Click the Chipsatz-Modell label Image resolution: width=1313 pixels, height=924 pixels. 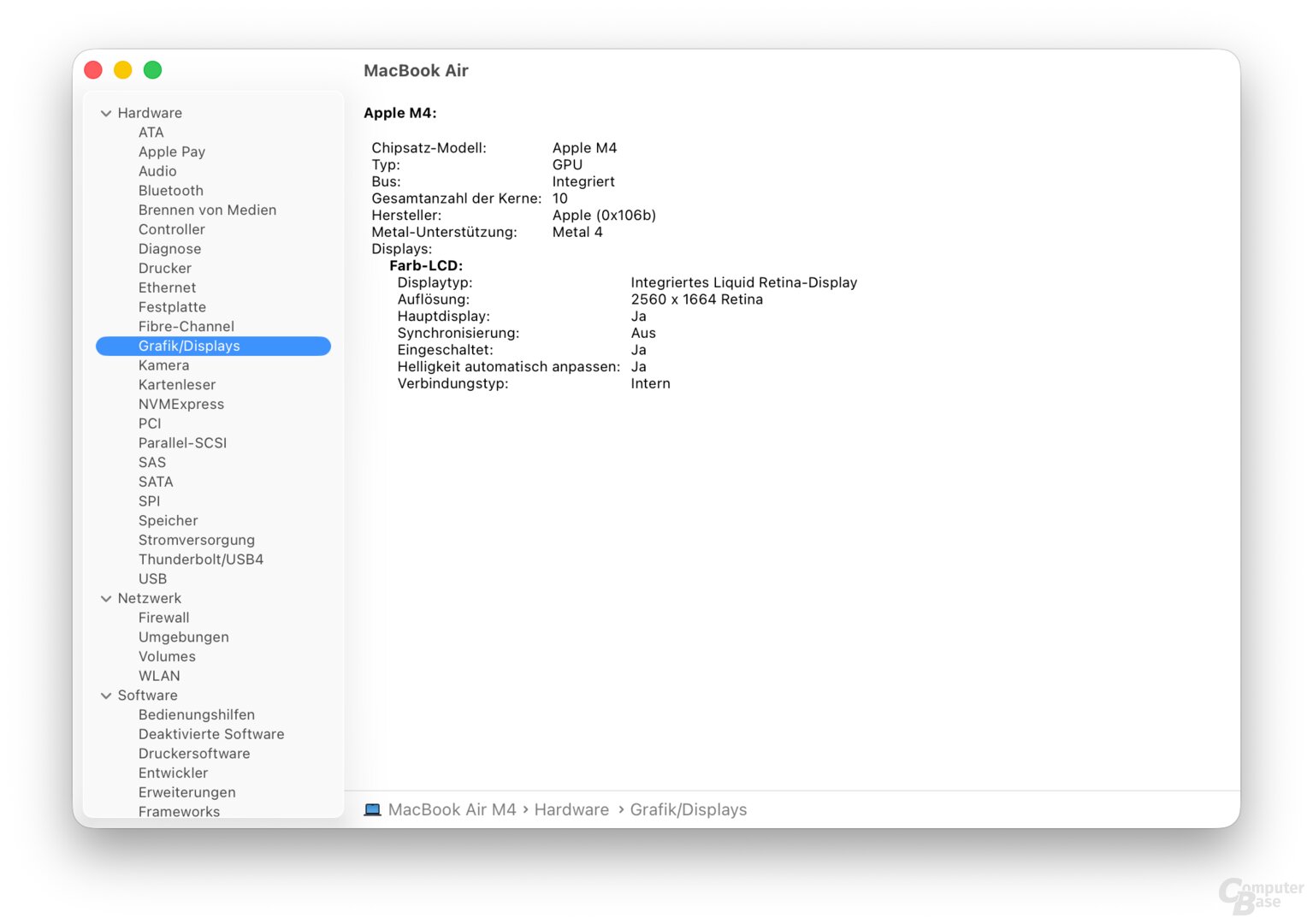point(429,148)
